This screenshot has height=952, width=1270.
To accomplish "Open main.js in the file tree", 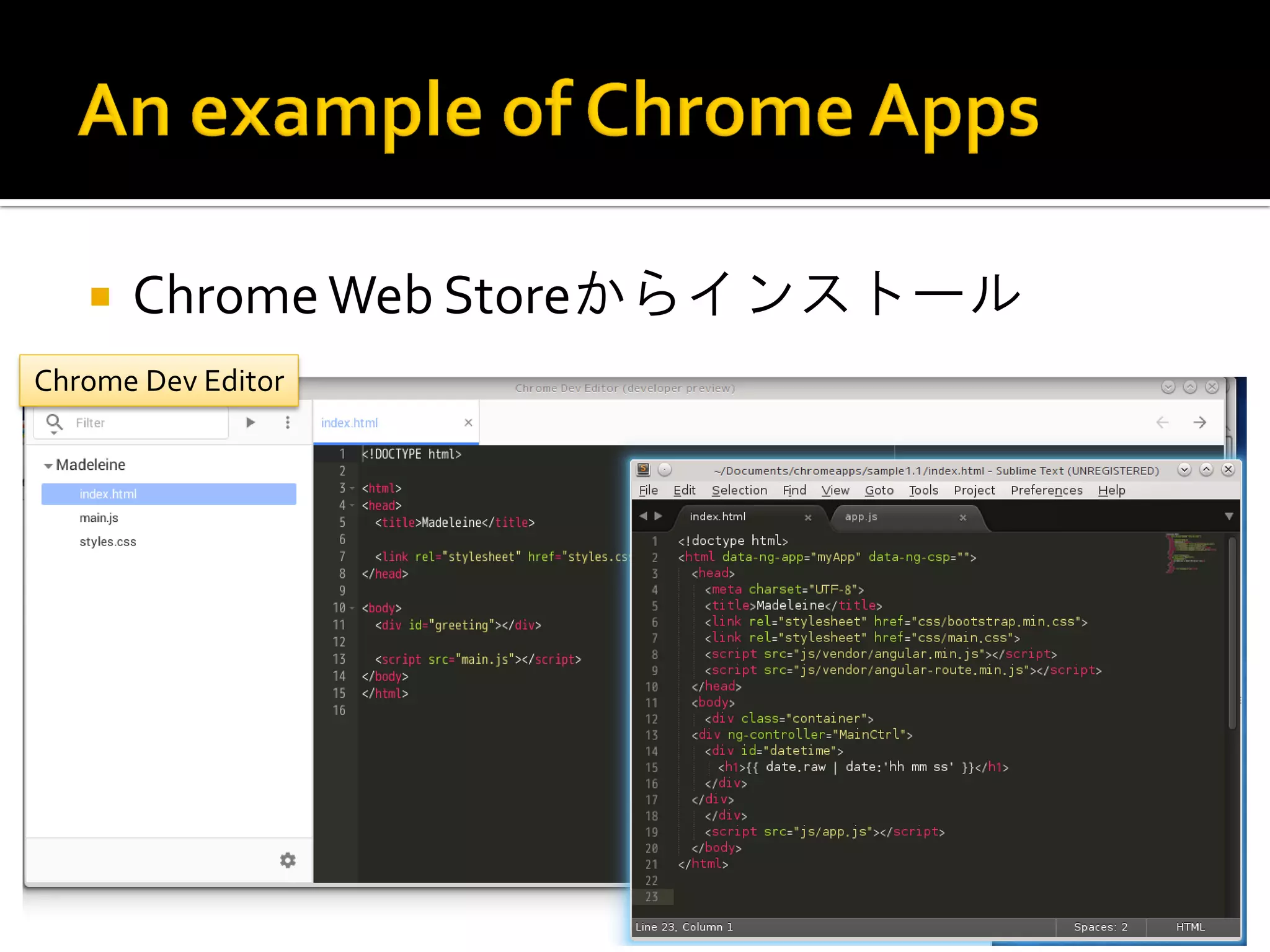I will [99, 518].
